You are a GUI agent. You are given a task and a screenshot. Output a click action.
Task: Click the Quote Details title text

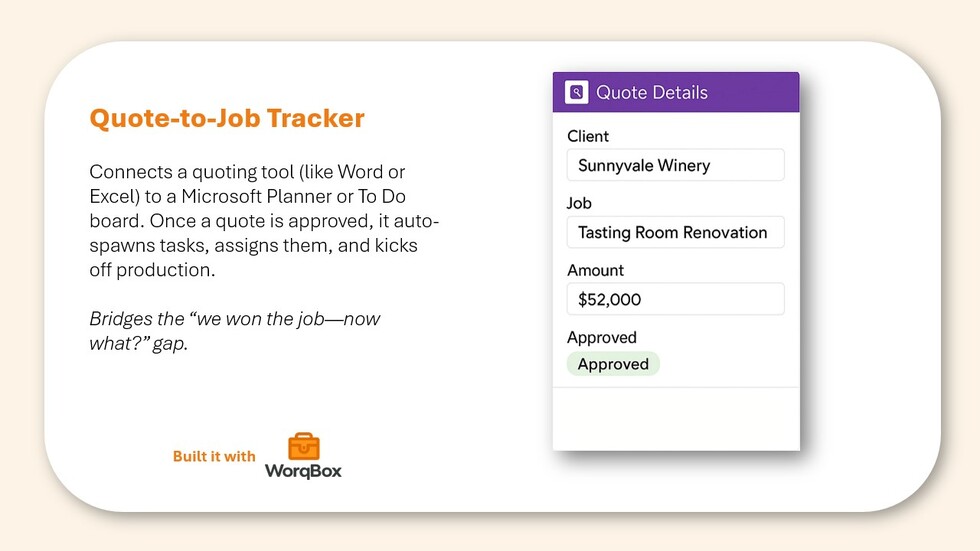(652, 93)
